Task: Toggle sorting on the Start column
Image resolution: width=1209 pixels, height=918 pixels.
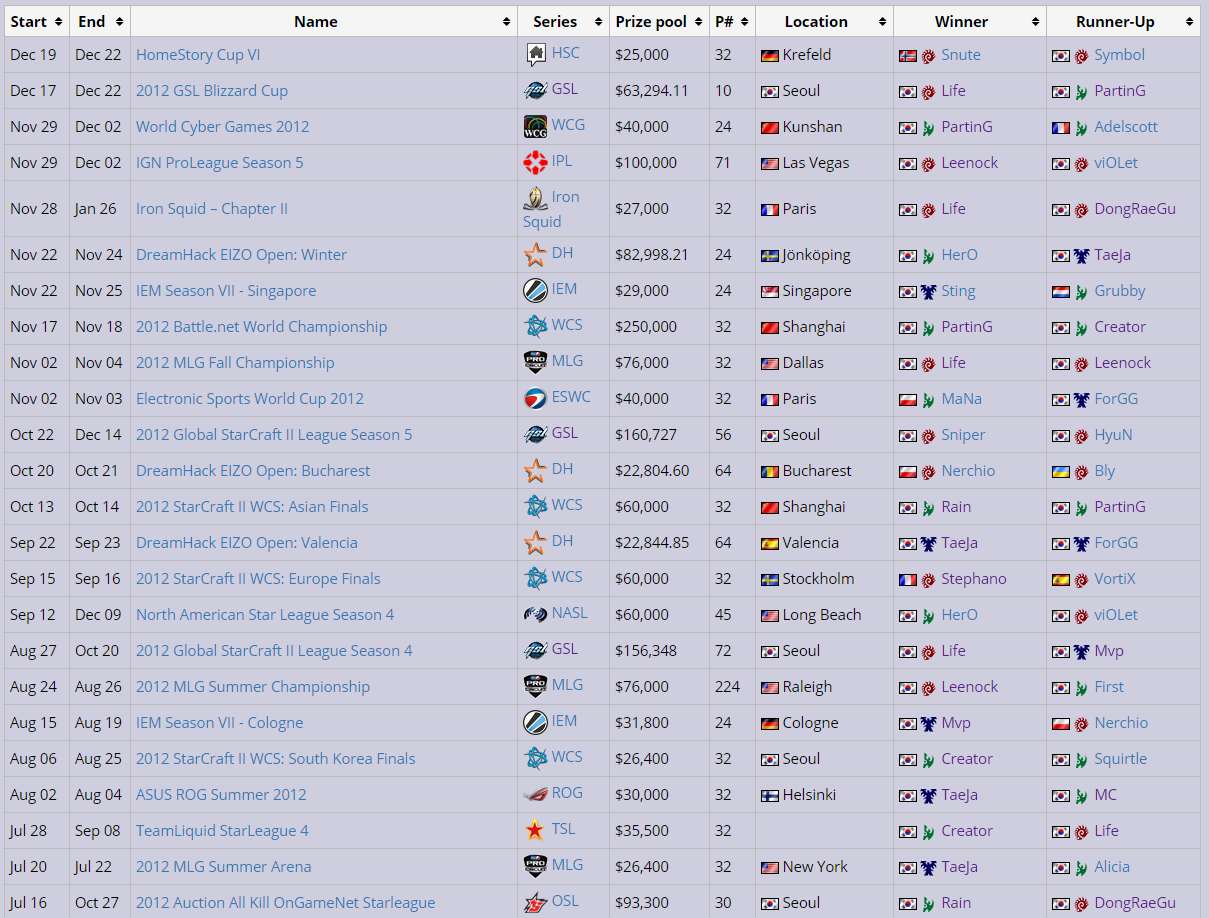Action: (x=59, y=21)
